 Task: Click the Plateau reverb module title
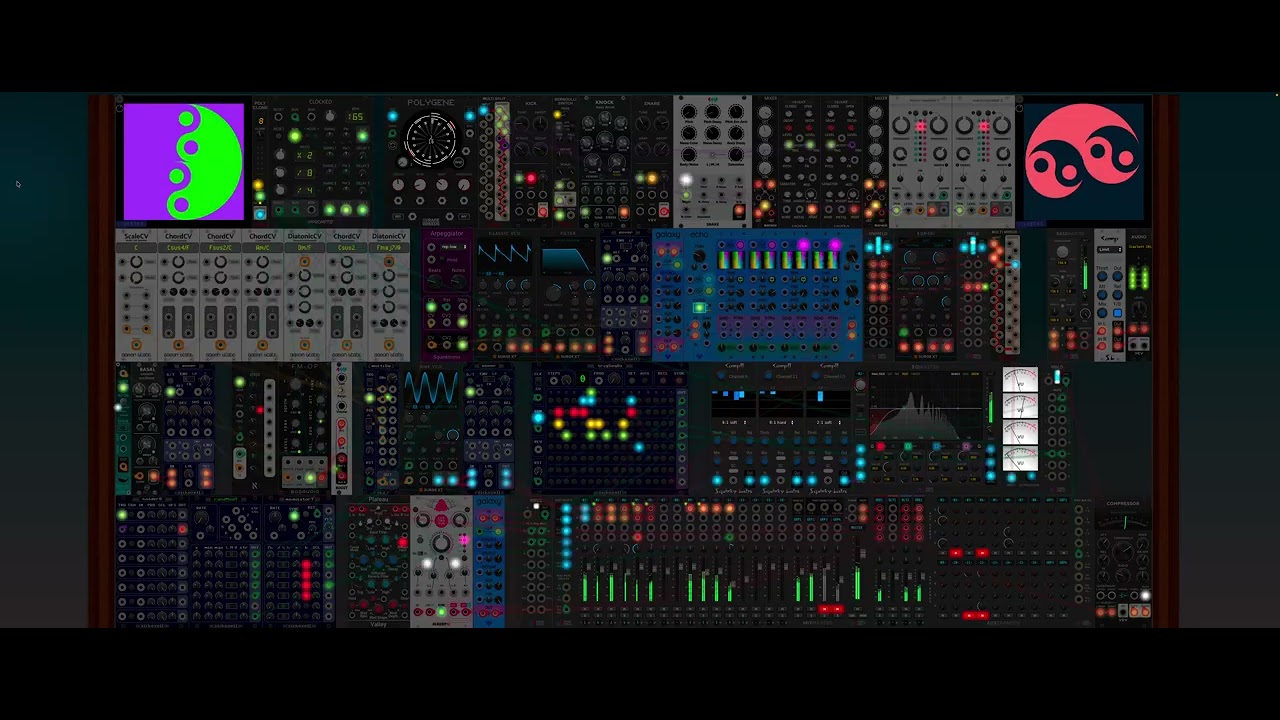(378, 500)
